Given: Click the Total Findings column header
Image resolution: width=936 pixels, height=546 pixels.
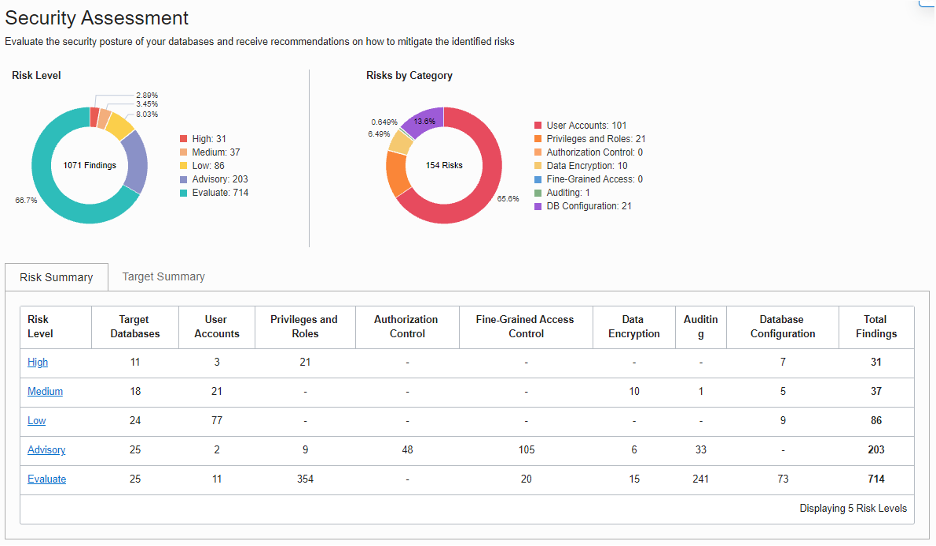Looking at the screenshot, I should tap(876, 326).
